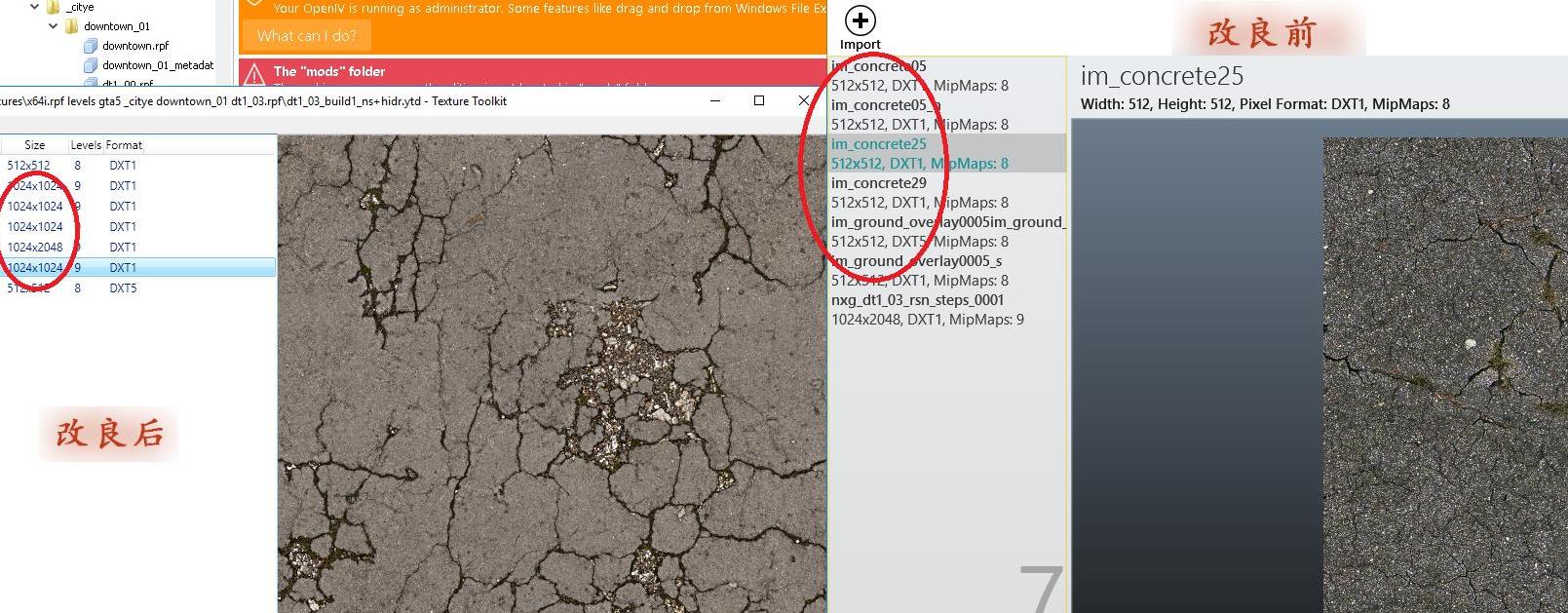
Task: Click the Width and Height info line
Action: [1265, 104]
